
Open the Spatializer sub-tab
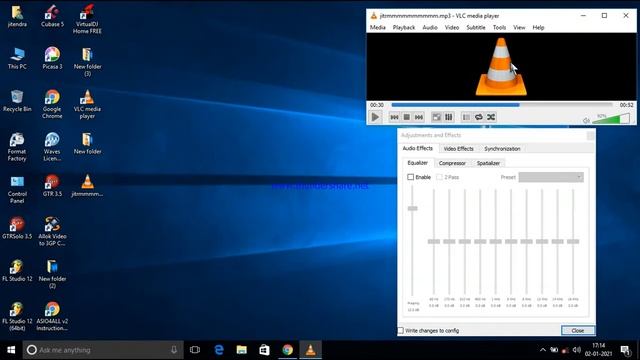[x=488, y=163]
